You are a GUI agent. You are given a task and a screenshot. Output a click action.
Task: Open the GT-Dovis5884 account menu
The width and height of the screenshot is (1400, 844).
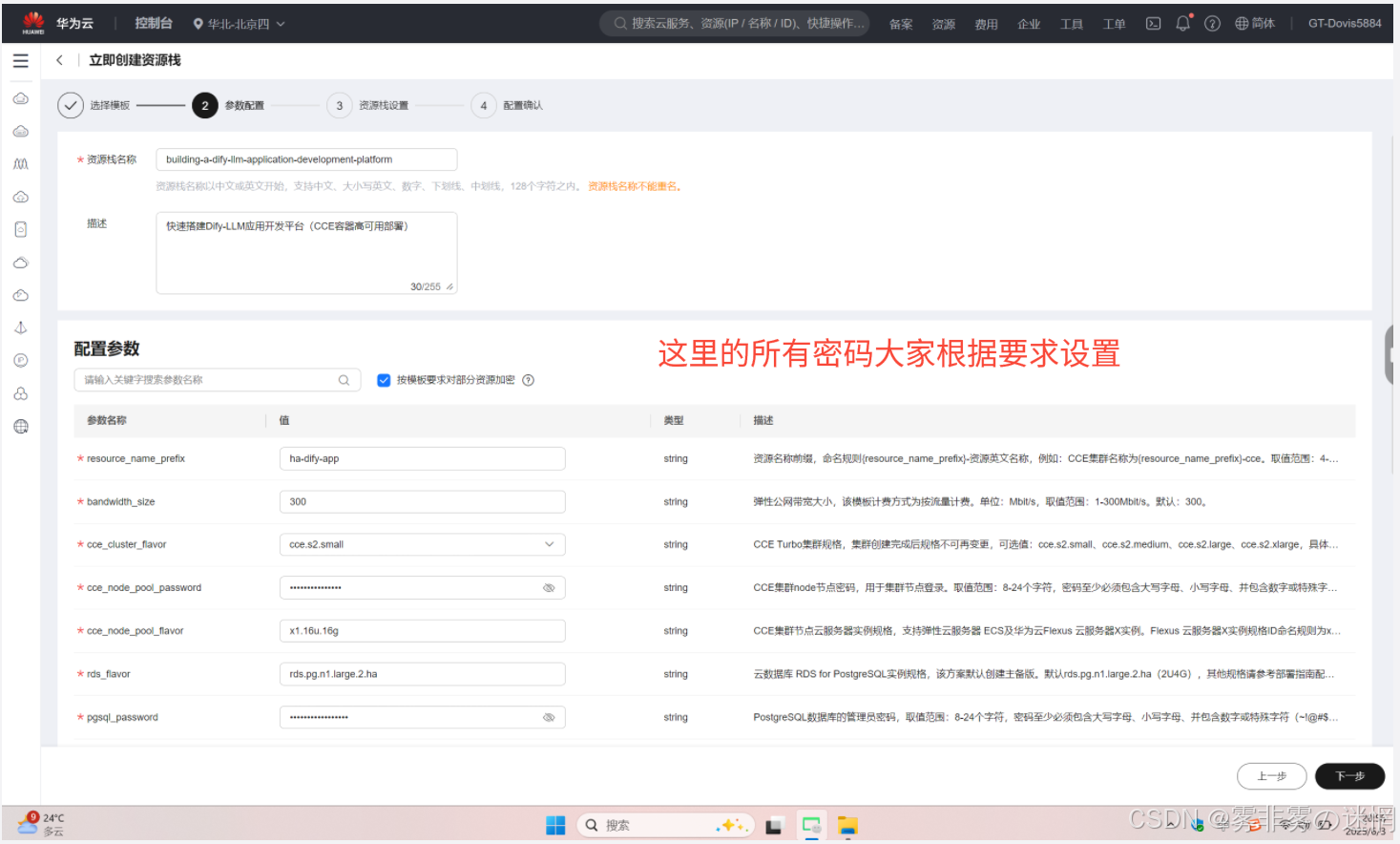point(1344,24)
